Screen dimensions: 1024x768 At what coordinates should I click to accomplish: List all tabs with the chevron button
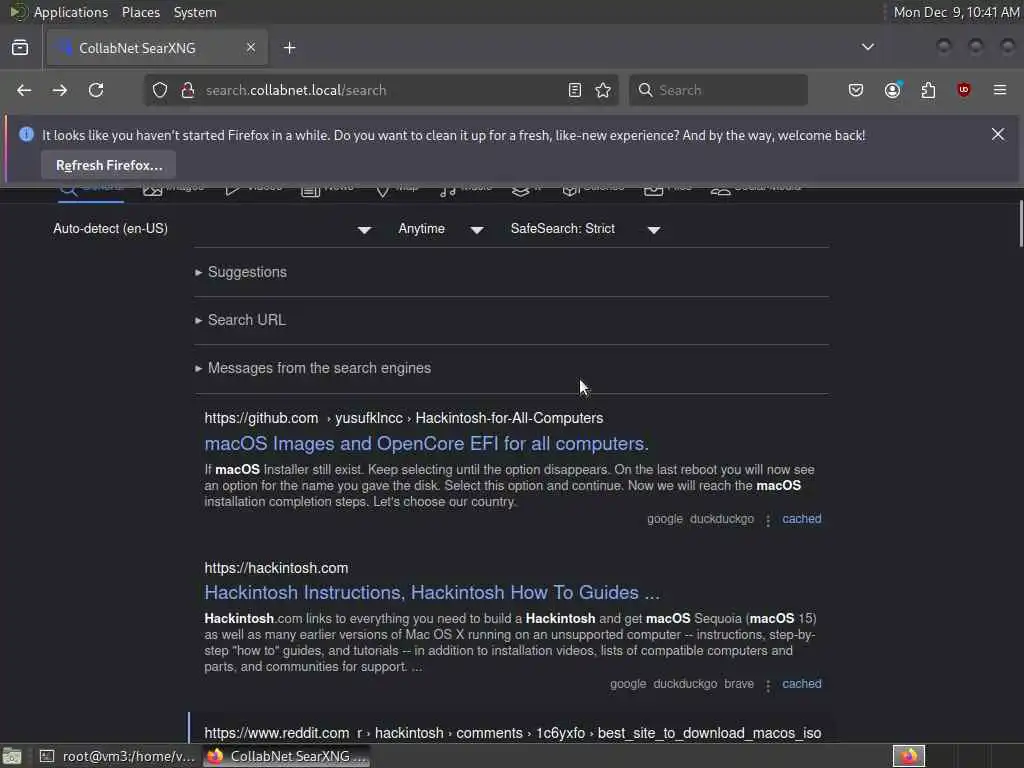coord(868,47)
